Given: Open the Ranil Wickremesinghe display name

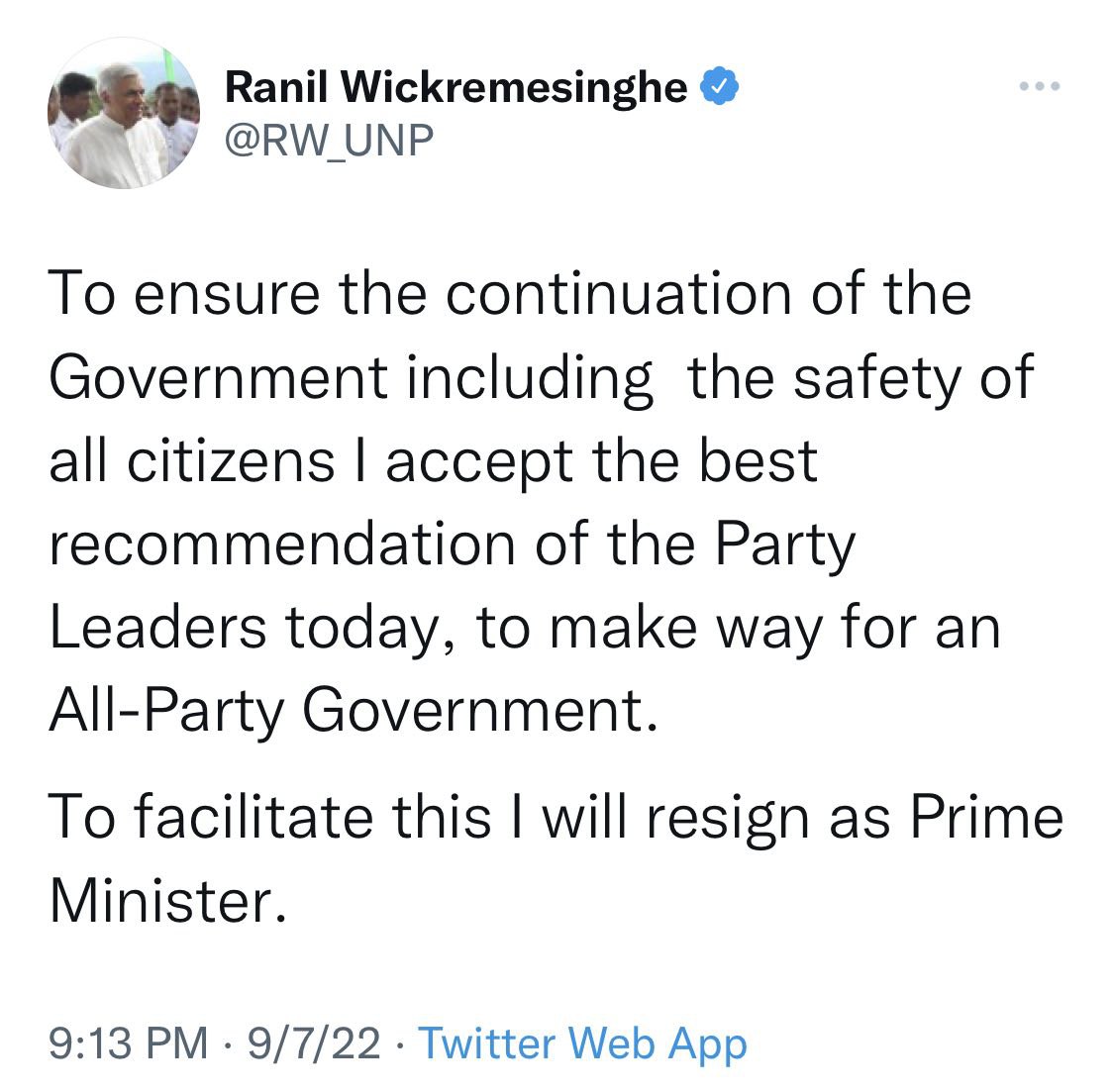Looking at the screenshot, I should coord(456,87).
